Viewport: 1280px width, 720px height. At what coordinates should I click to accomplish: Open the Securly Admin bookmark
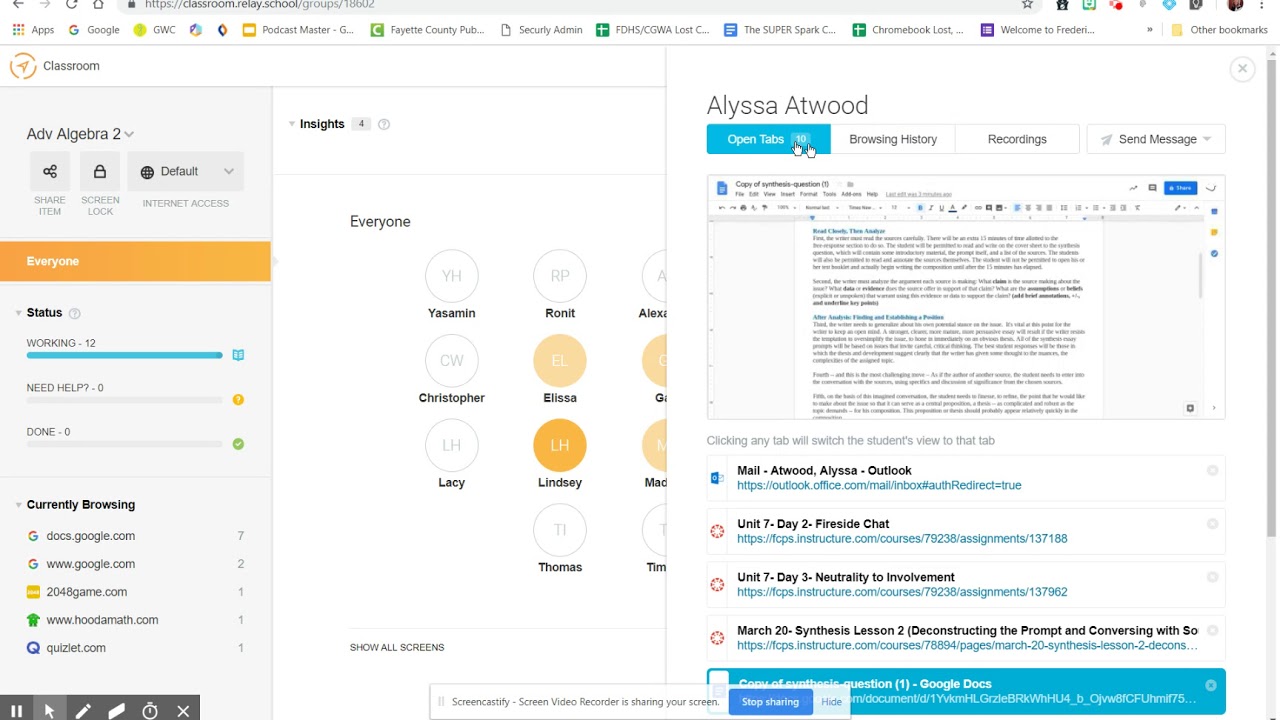pyautogui.click(x=541, y=30)
